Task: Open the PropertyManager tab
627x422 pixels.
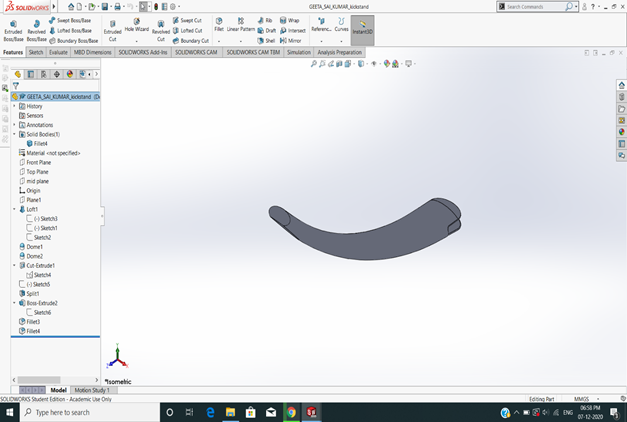Action: 31,74
